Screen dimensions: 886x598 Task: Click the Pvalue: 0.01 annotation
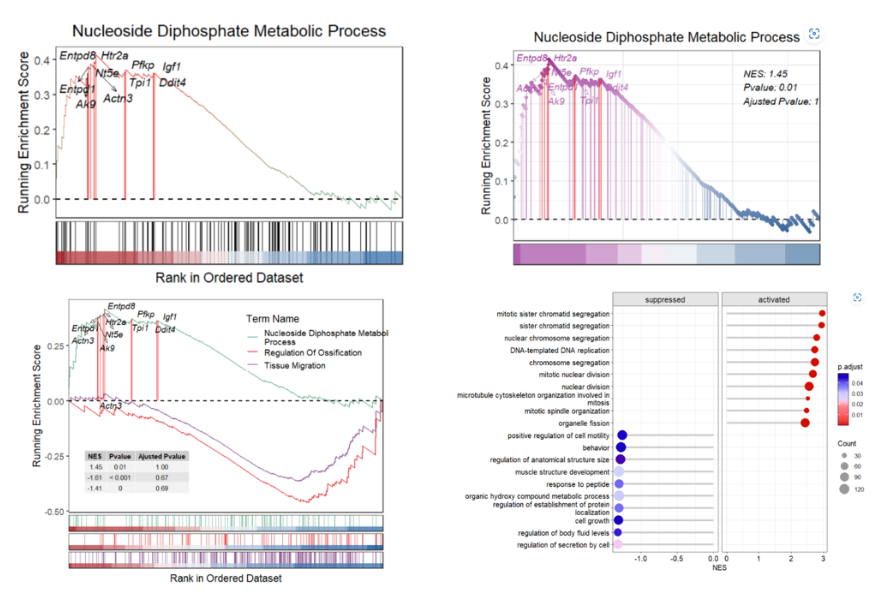(770, 88)
